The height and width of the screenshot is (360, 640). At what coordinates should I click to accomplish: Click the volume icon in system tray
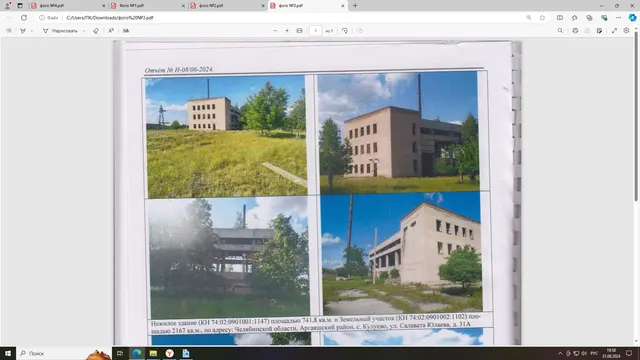coord(584,353)
